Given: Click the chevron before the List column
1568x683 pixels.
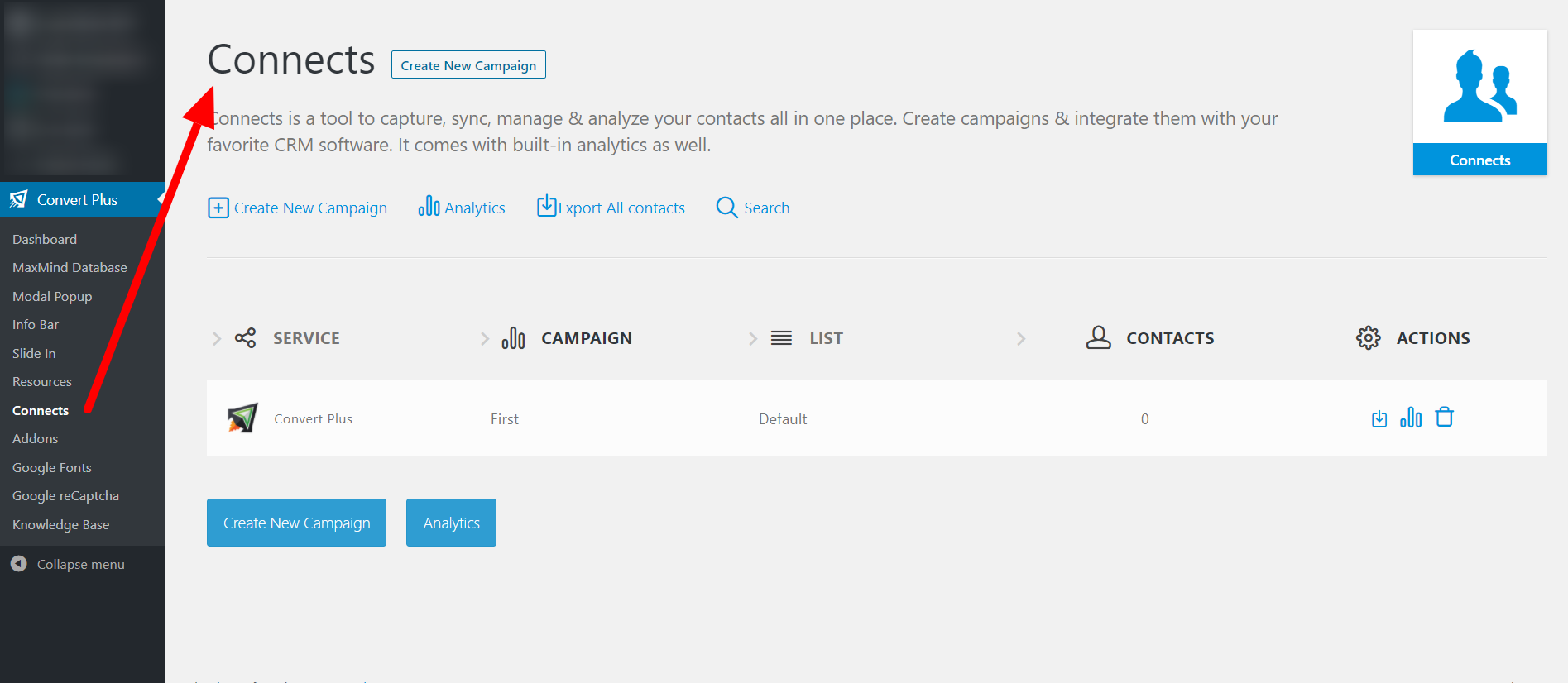Looking at the screenshot, I should [x=753, y=338].
